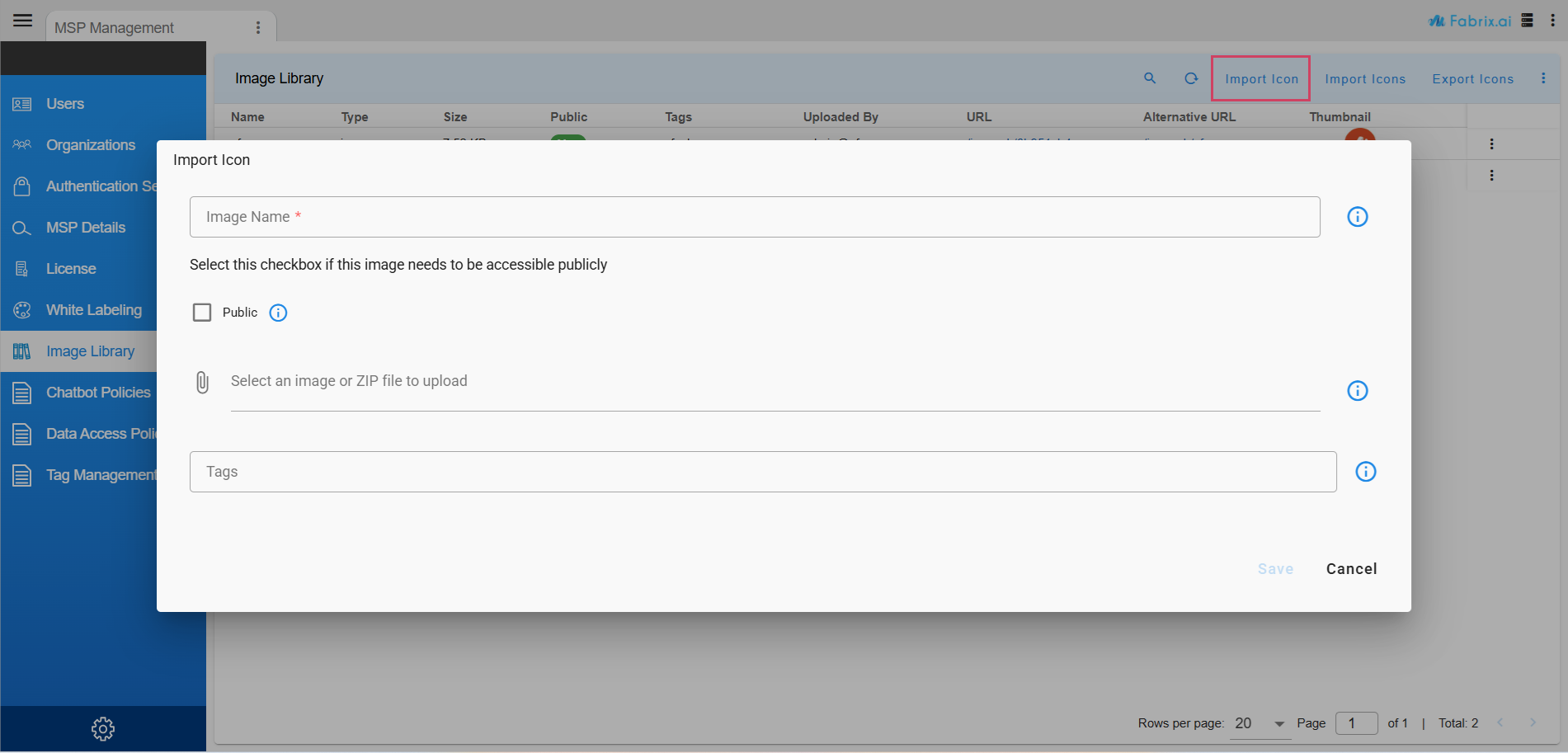Refresh the Image Library list
The width and height of the screenshot is (1568, 753).
1191,78
